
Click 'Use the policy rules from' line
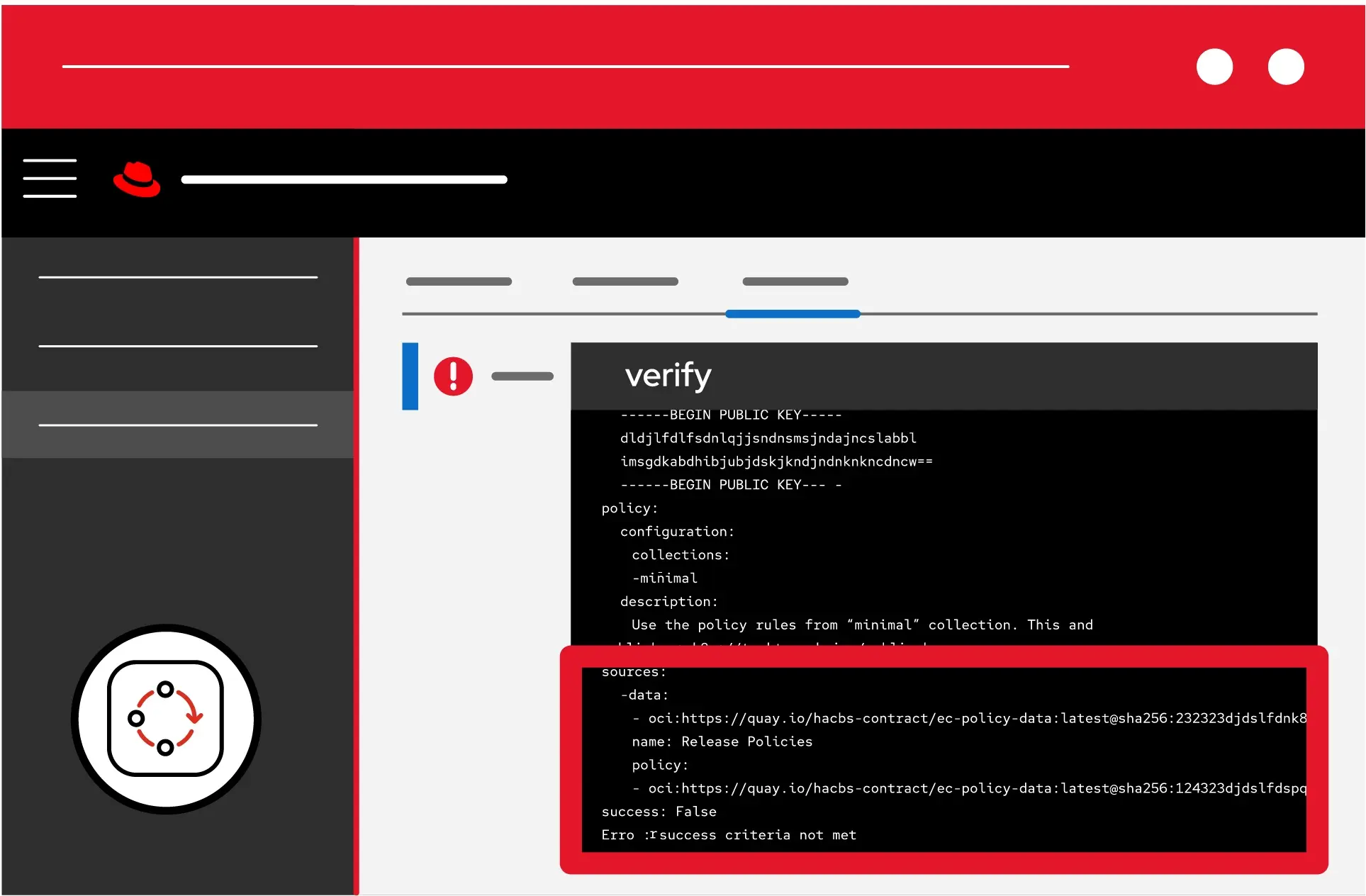point(862,625)
